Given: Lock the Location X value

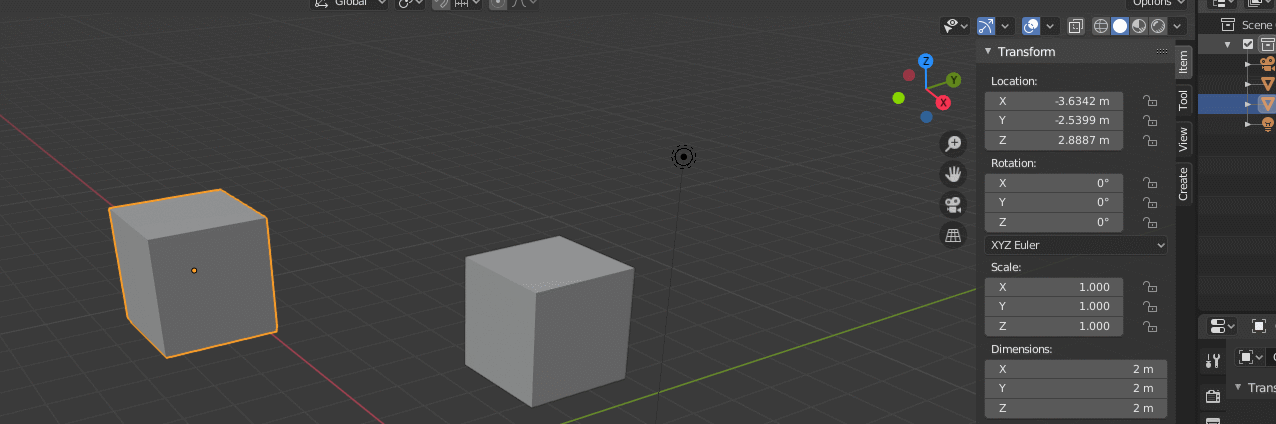Looking at the screenshot, I should point(1150,101).
